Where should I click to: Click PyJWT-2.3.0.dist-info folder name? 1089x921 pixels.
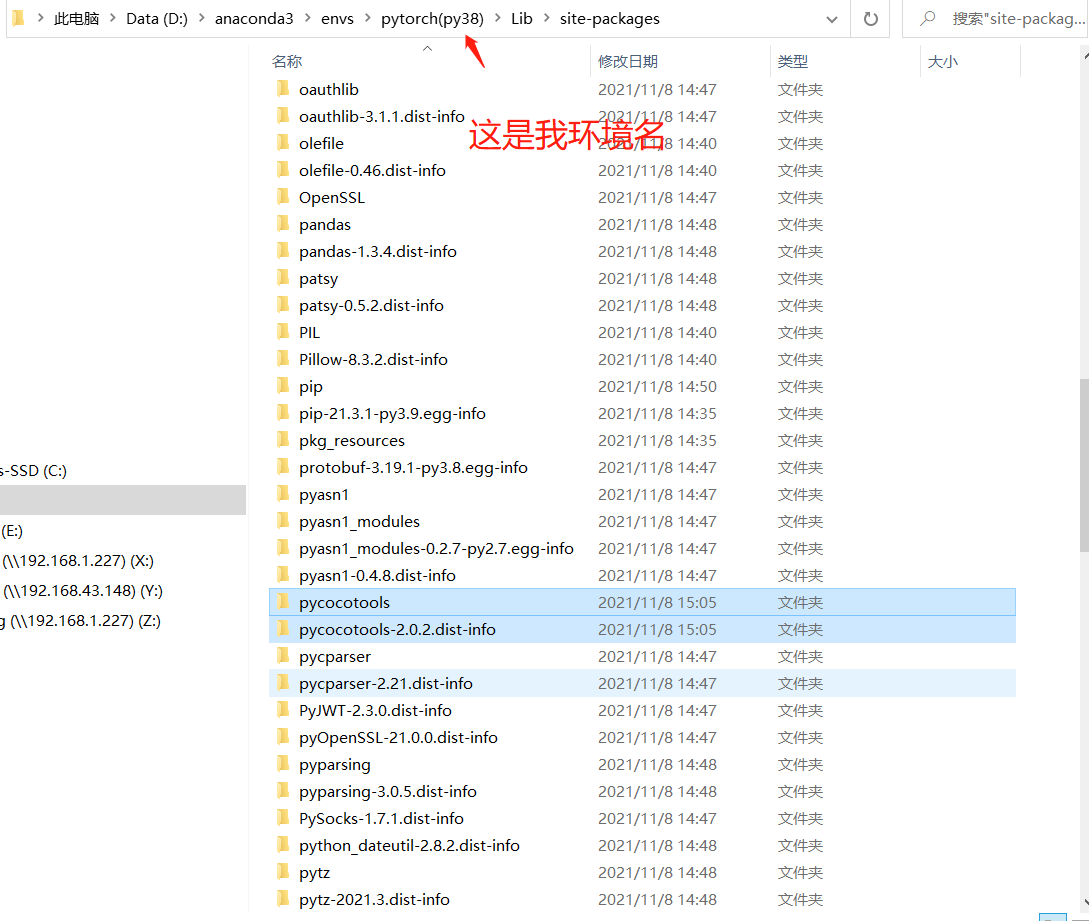pyautogui.click(x=375, y=711)
